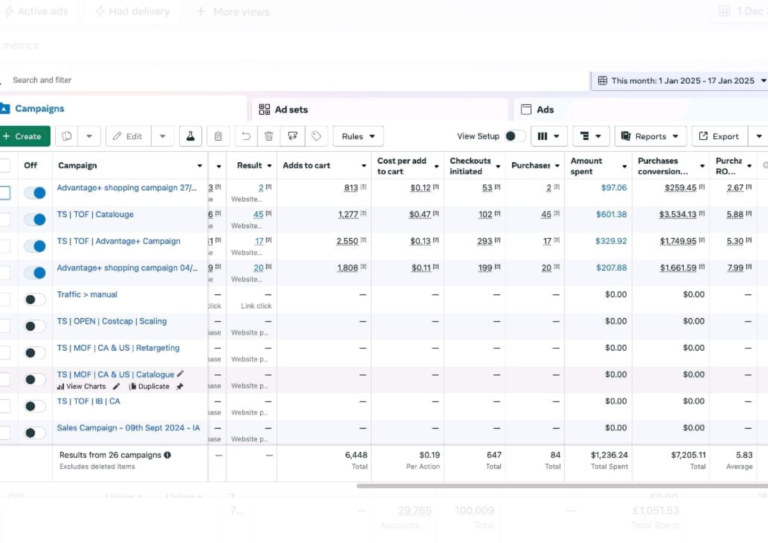Click the undo arrow icon
The height and width of the screenshot is (543, 768).
(x=245, y=136)
